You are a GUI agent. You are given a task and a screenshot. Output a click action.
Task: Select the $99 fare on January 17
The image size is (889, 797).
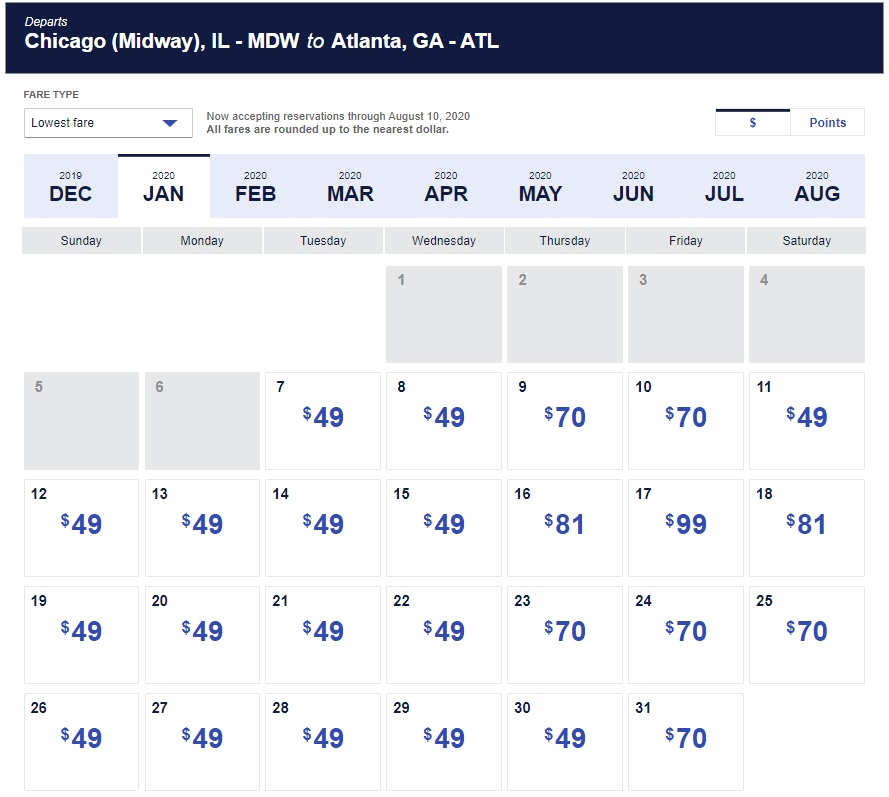tap(686, 525)
